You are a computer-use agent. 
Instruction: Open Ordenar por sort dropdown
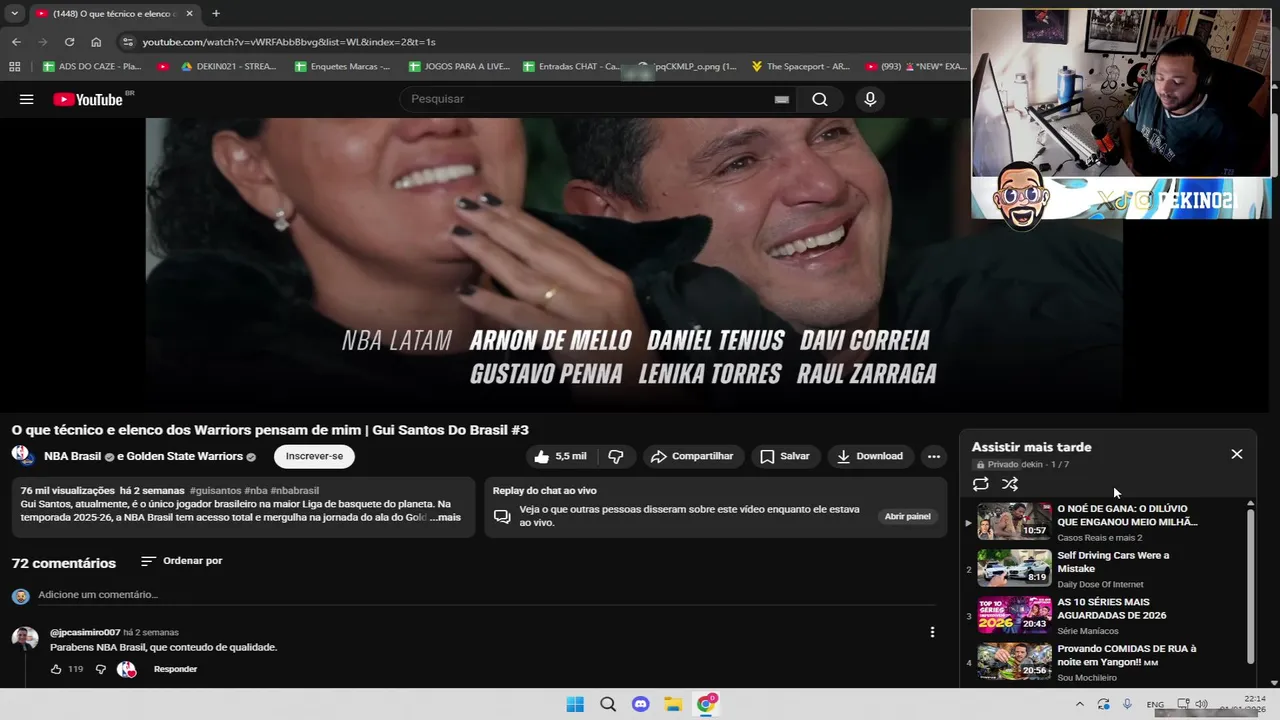pos(181,561)
